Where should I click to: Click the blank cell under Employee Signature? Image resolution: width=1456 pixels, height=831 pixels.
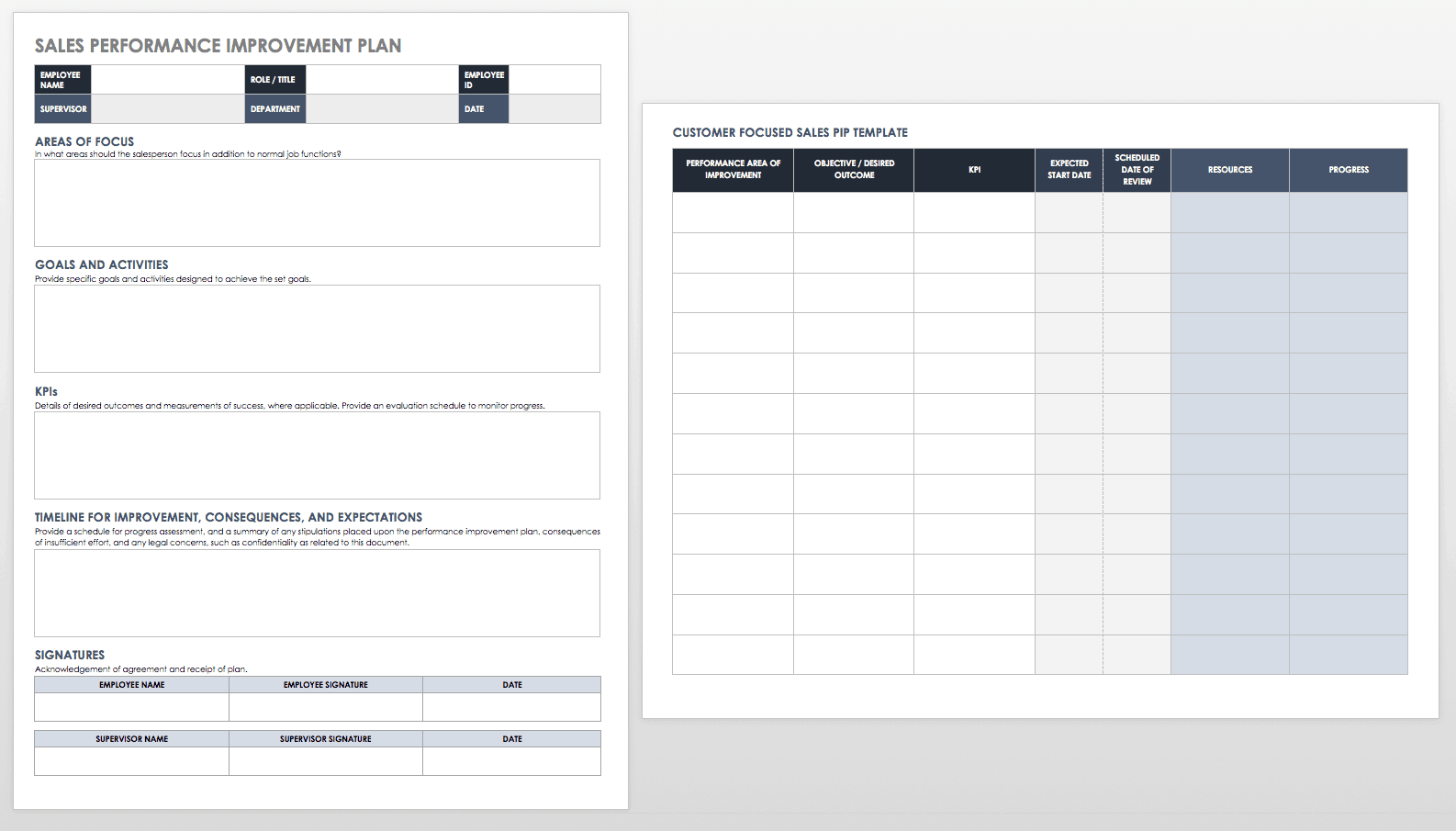[326, 707]
